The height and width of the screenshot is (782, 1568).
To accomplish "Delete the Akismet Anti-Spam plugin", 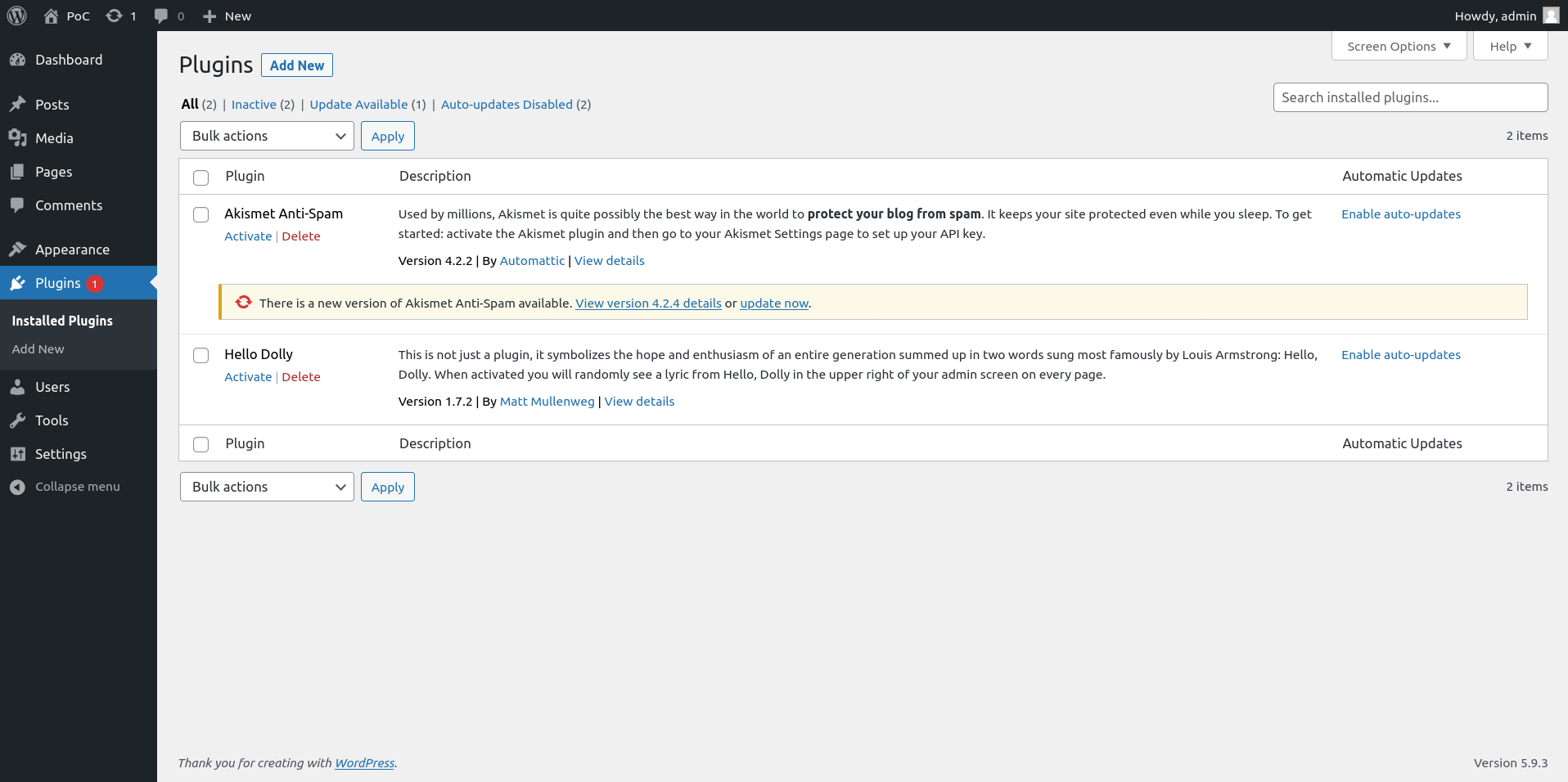I will pyautogui.click(x=301, y=236).
